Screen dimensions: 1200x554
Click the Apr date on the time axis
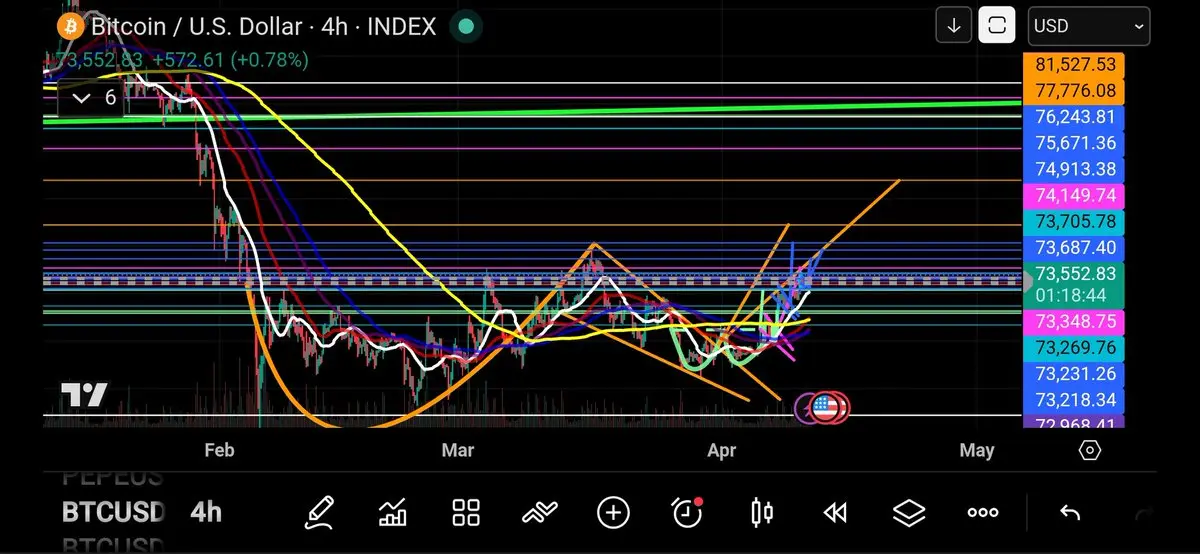pos(722,450)
